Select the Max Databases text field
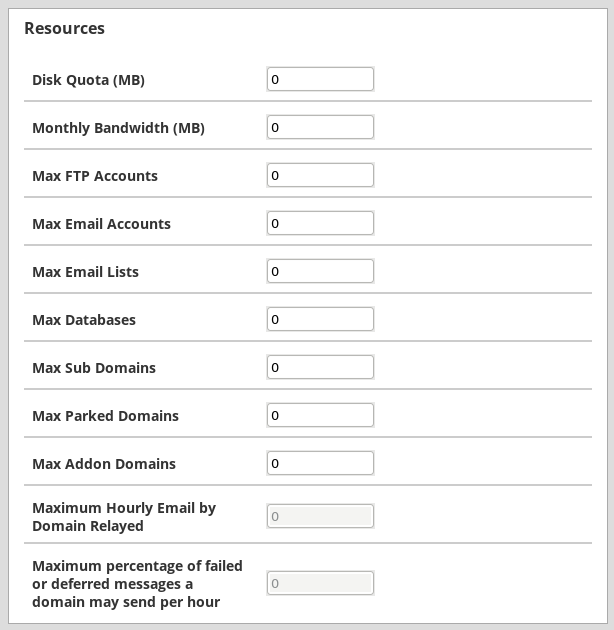This screenshot has height=630, width=614. pyautogui.click(x=320, y=319)
